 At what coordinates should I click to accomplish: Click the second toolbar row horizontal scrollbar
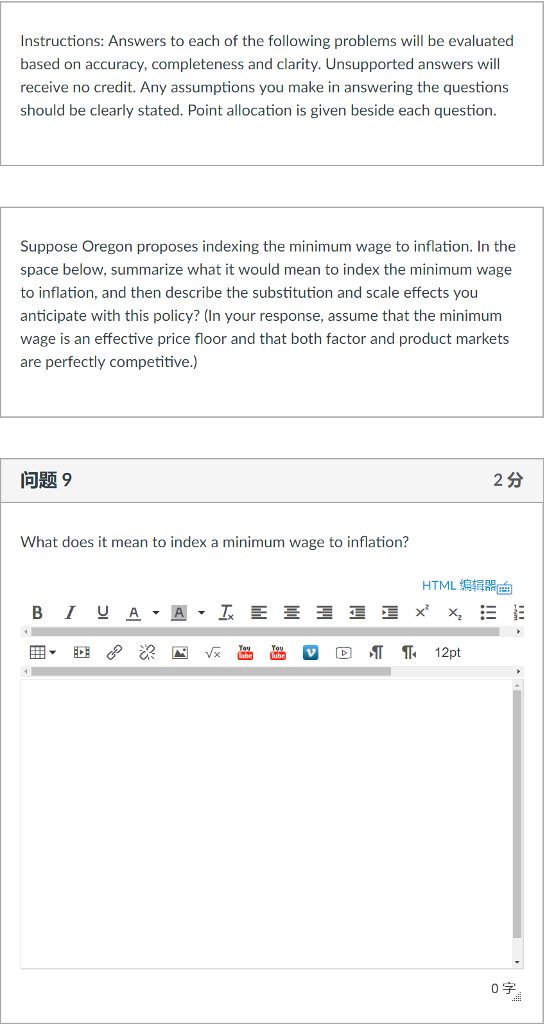pos(211,671)
